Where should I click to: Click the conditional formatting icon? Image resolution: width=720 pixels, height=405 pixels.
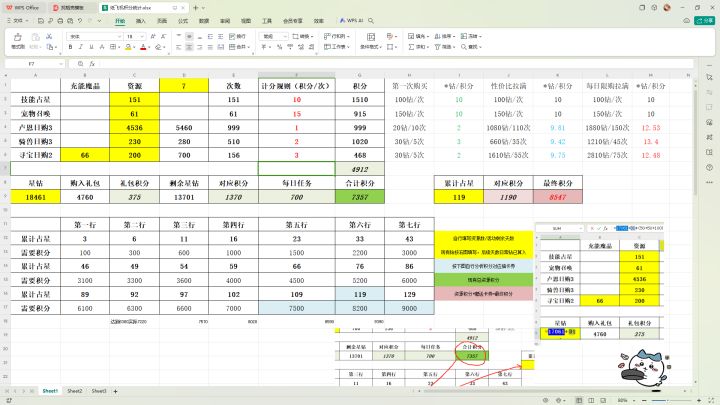click(371, 37)
